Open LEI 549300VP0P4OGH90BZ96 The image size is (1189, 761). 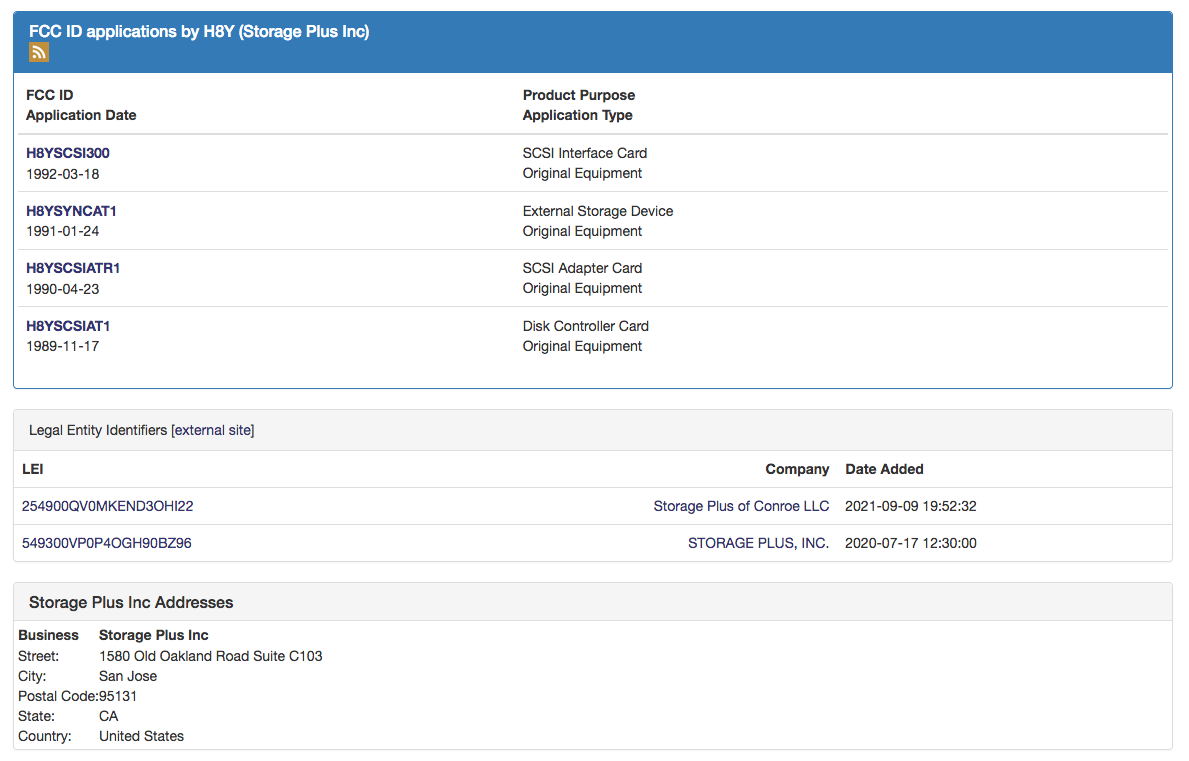[x=106, y=543]
